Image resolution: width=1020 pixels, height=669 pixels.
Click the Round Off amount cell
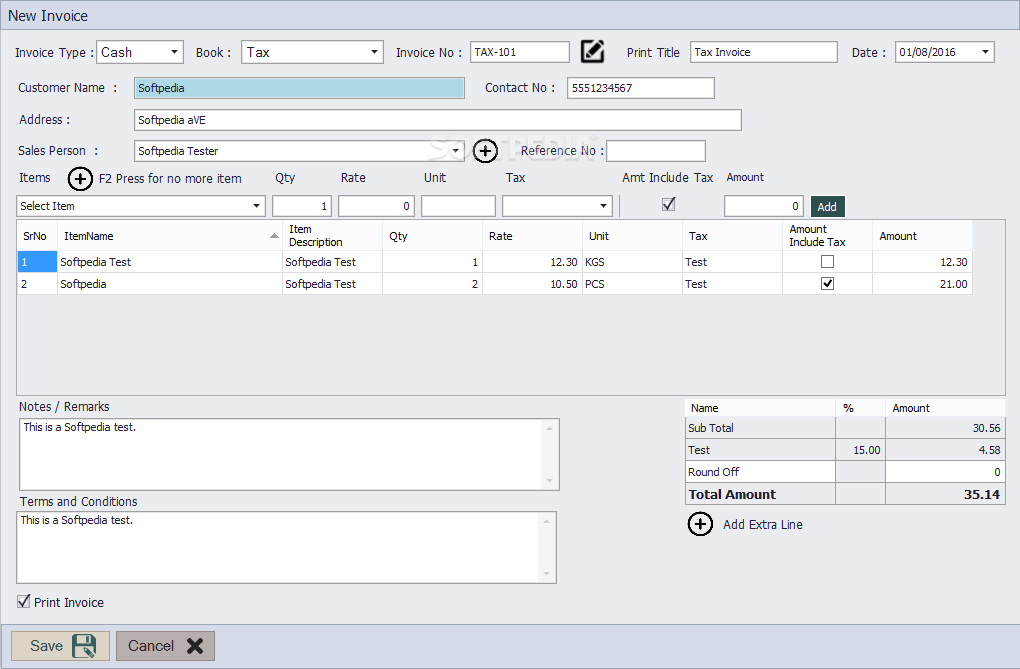(945, 472)
